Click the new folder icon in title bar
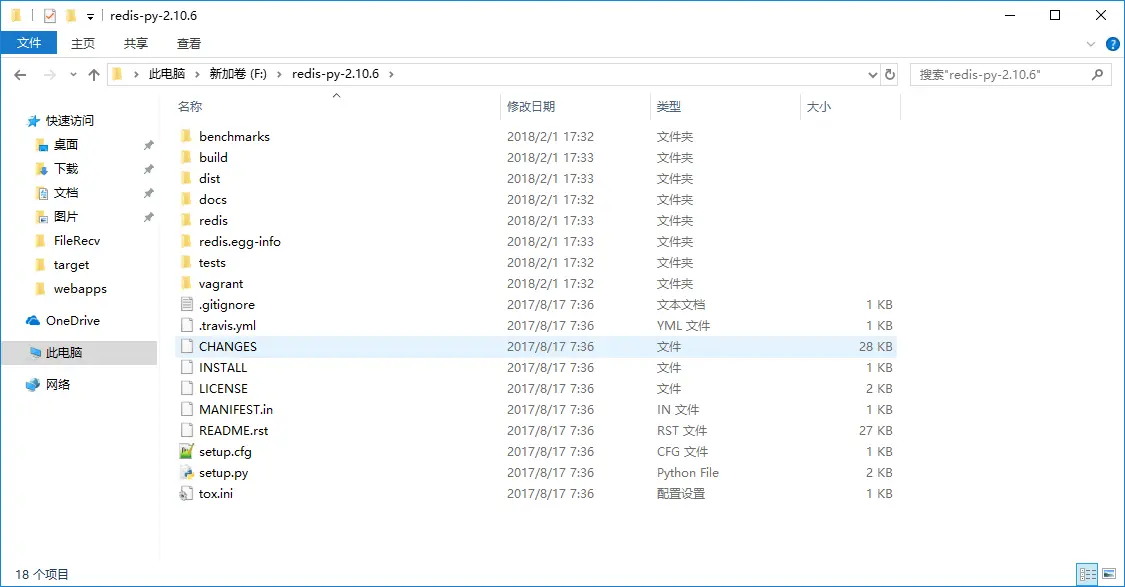The width and height of the screenshot is (1125, 587). pos(70,15)
